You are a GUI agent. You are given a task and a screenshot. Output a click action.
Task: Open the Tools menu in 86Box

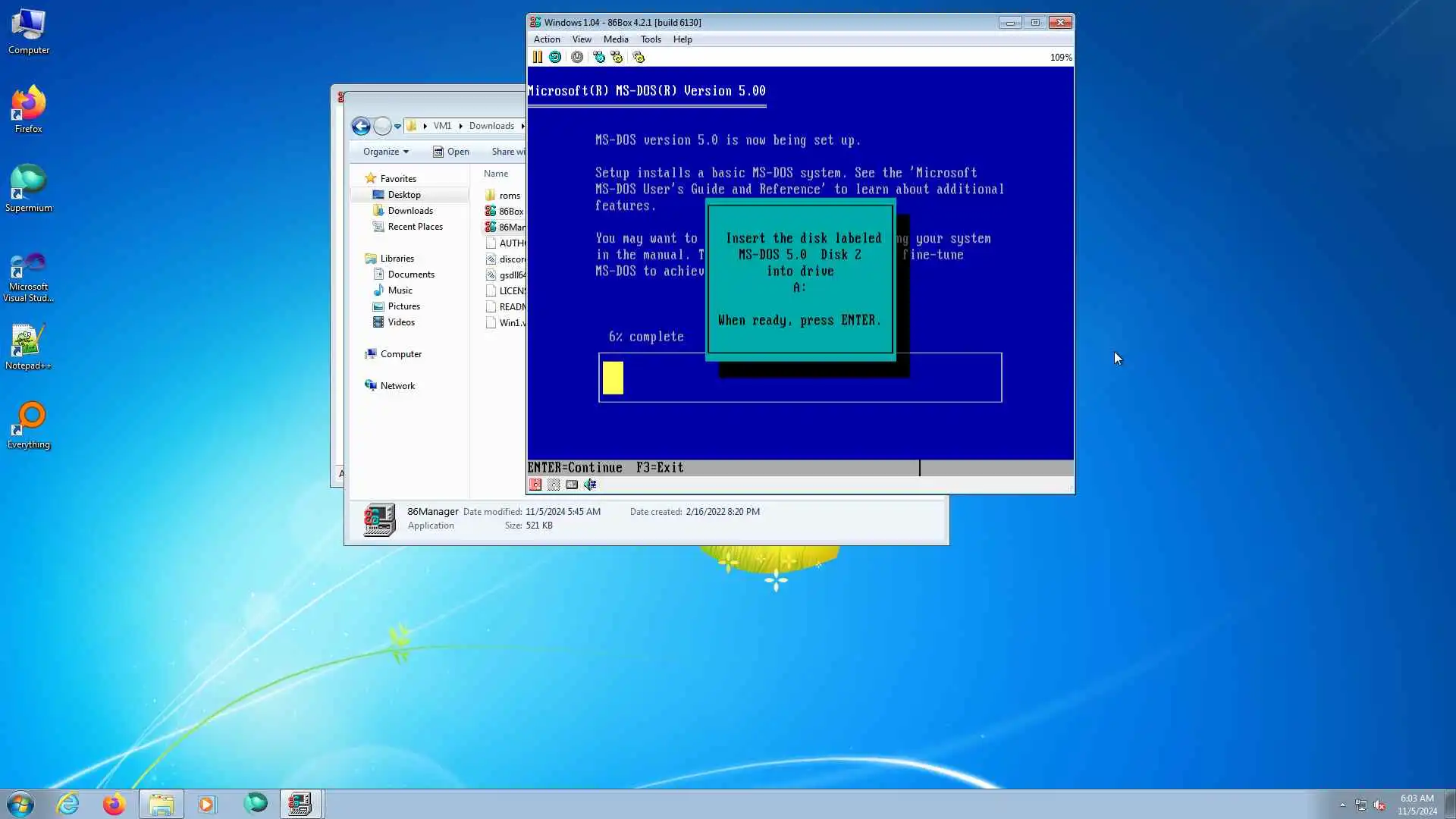point(650,39)
